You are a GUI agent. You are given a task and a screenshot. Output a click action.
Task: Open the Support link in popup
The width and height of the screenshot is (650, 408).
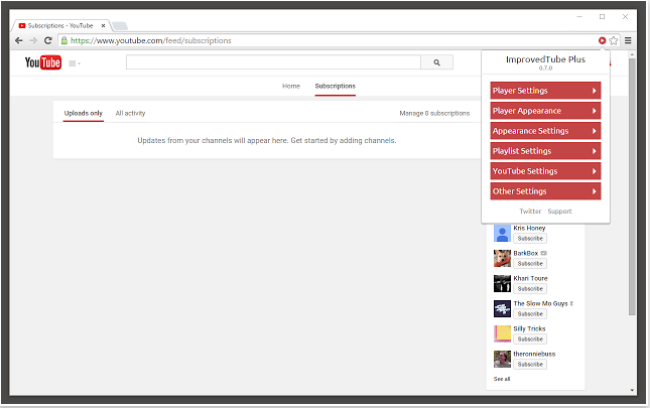560,211
